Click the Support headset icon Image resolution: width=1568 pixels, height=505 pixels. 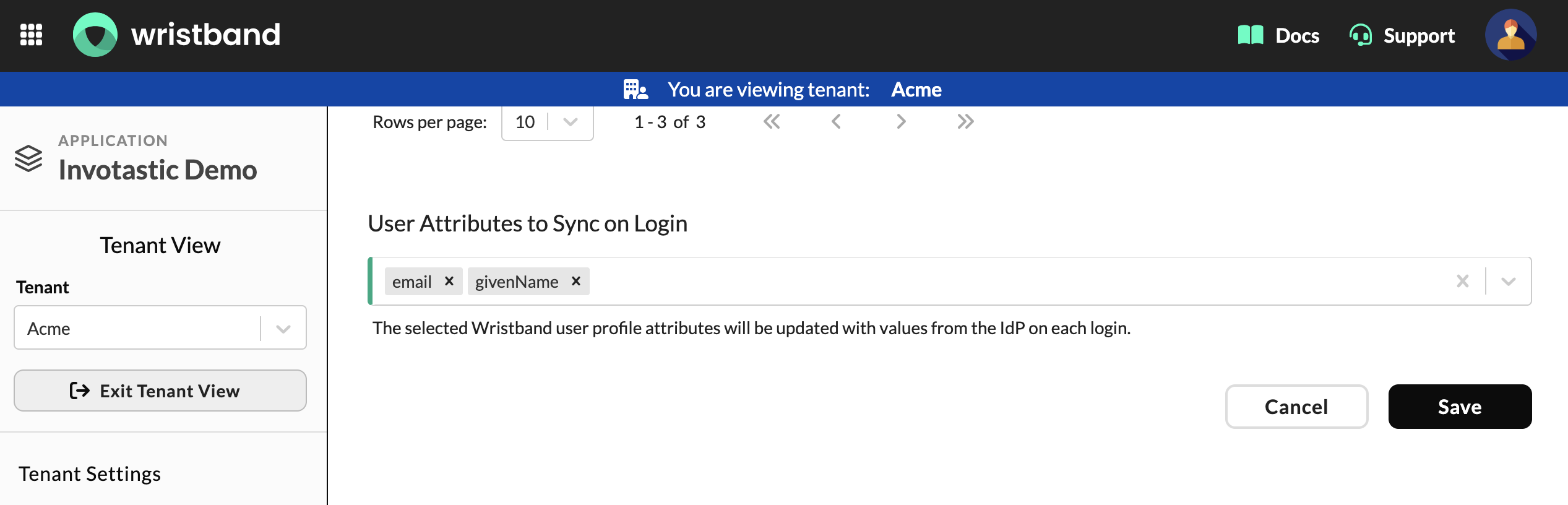1361,35
